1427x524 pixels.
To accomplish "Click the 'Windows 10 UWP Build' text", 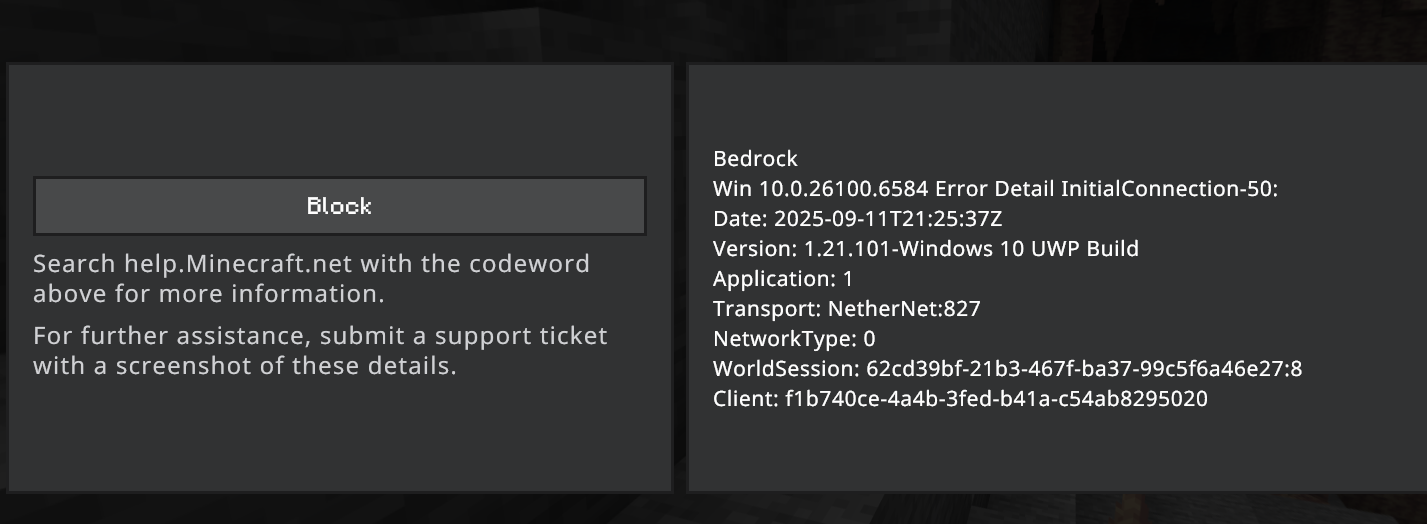I will (x=1019, y=249).
